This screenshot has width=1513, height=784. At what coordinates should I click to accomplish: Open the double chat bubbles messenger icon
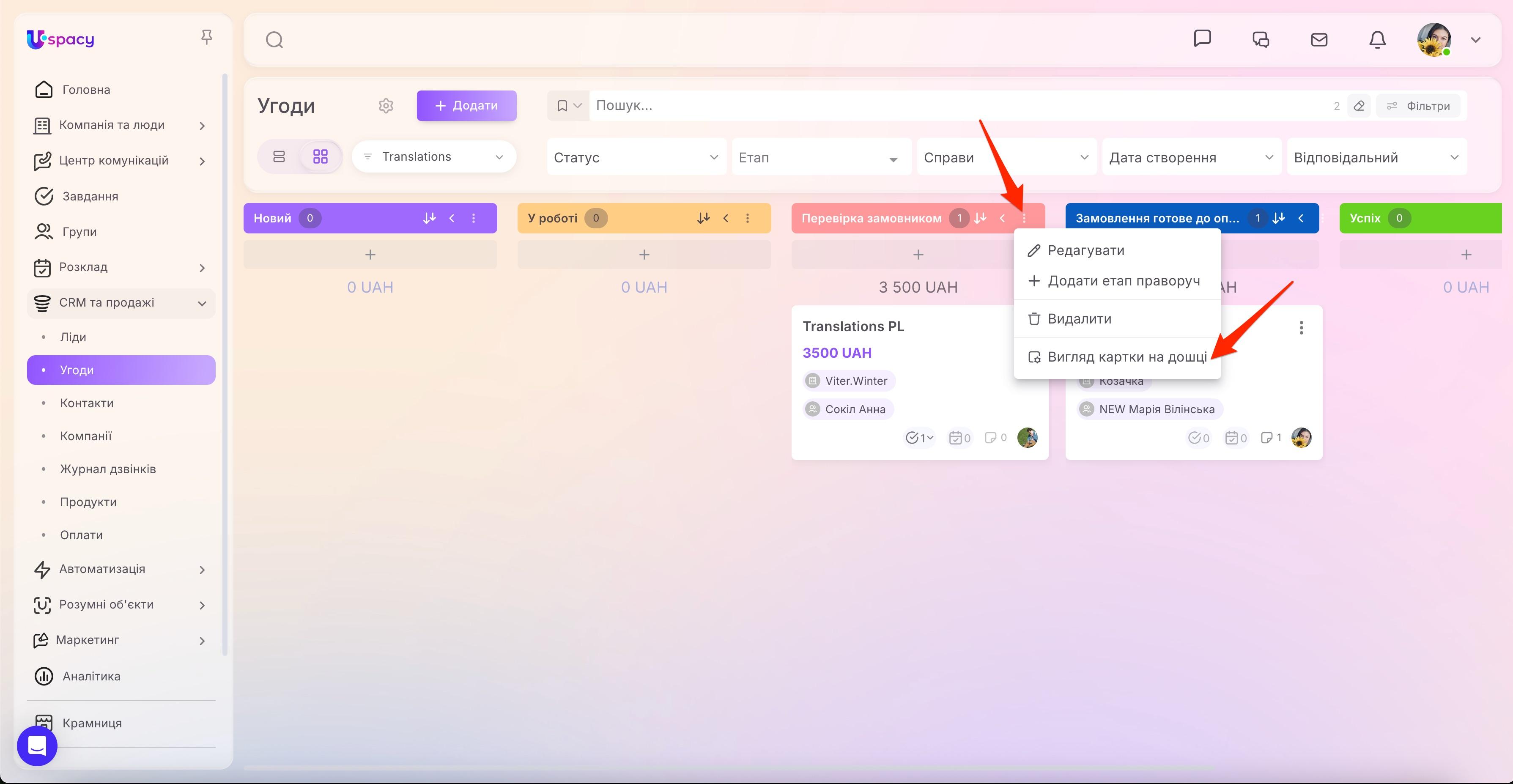coord(1261,39)
